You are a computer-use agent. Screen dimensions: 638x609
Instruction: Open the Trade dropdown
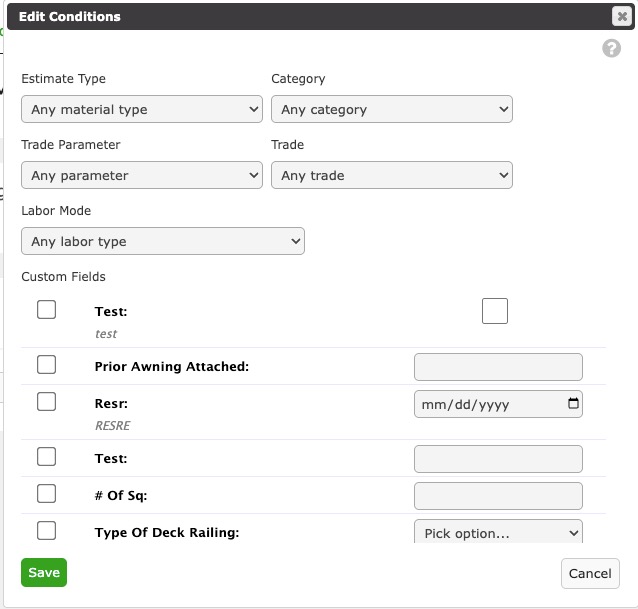tap(392, 175)
